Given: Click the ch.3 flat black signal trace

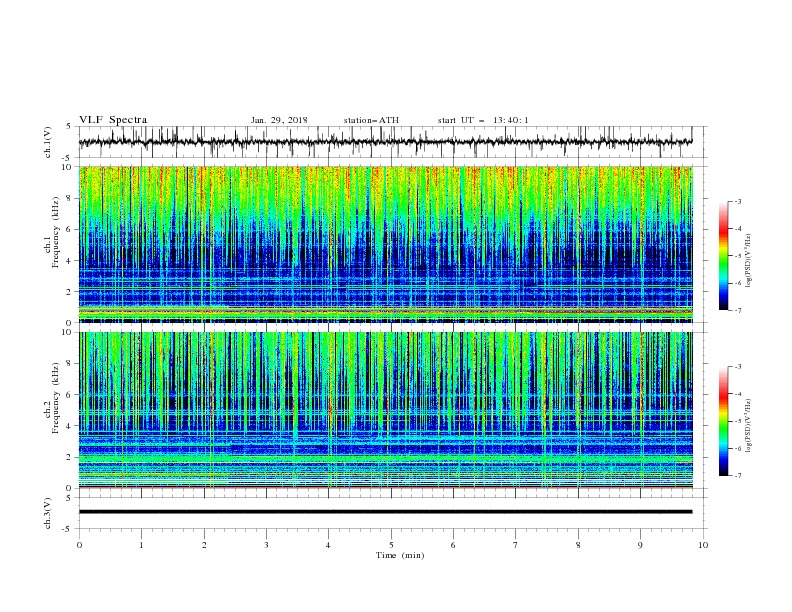Looking at the screenshot, I should pos(386,512).
